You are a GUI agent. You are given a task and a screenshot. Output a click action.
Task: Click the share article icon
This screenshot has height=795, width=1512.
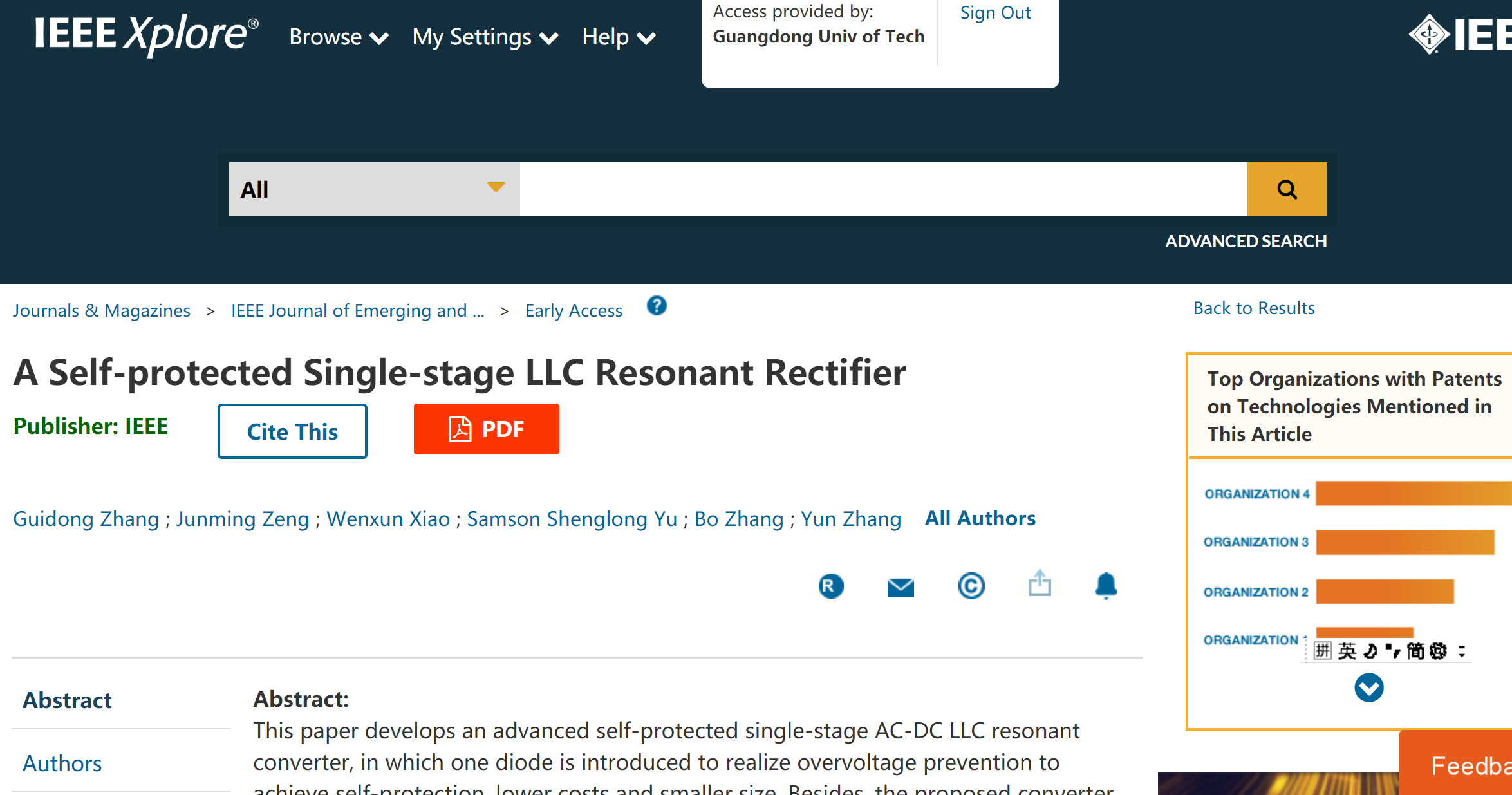(x=1040, y=584)
